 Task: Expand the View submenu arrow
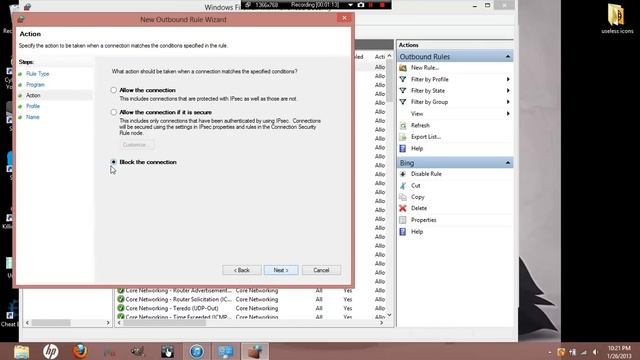508,113
